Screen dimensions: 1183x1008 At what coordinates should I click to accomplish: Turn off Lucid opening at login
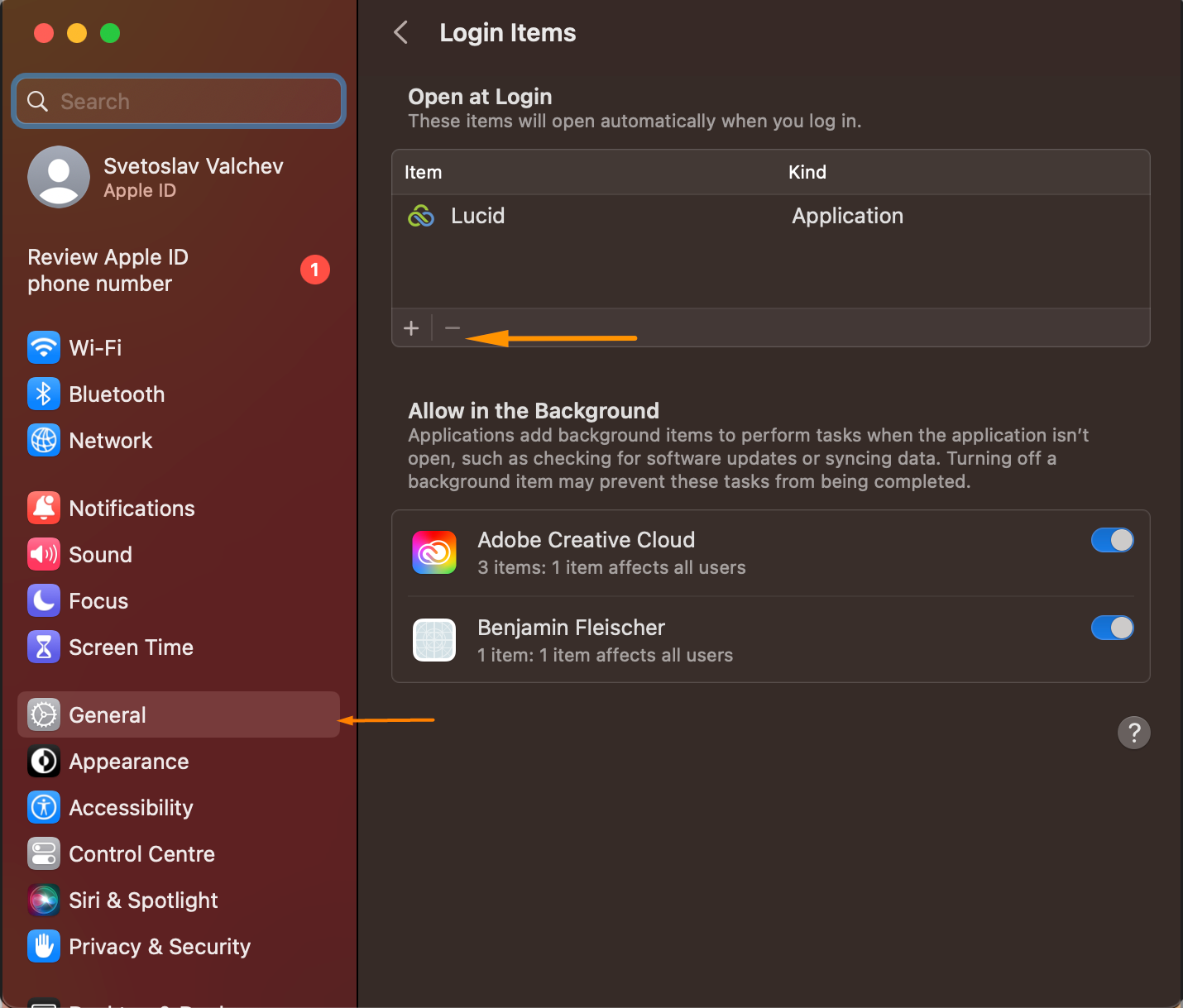pyautogui.click(x=453, y=327)
